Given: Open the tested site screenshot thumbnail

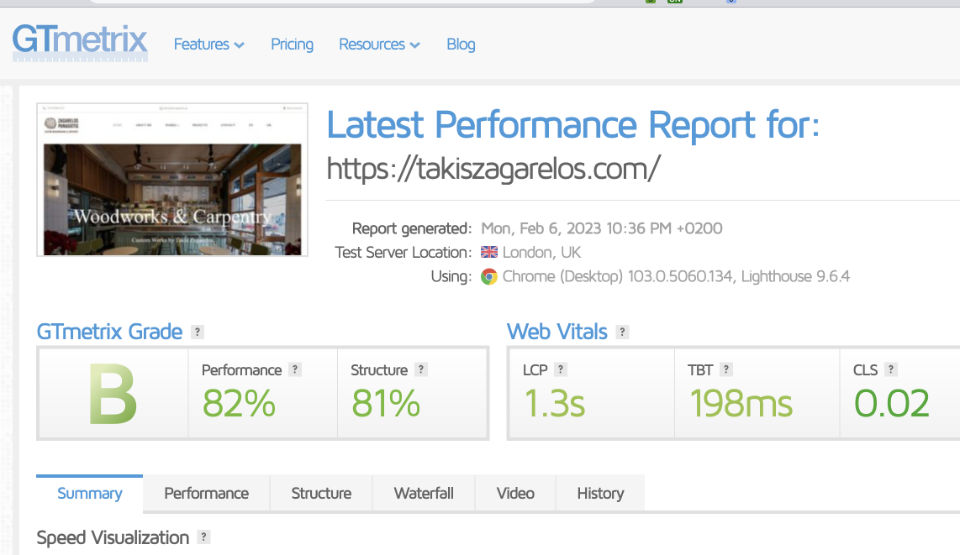Looking at the screenshot, I should [x=172, y=179].
